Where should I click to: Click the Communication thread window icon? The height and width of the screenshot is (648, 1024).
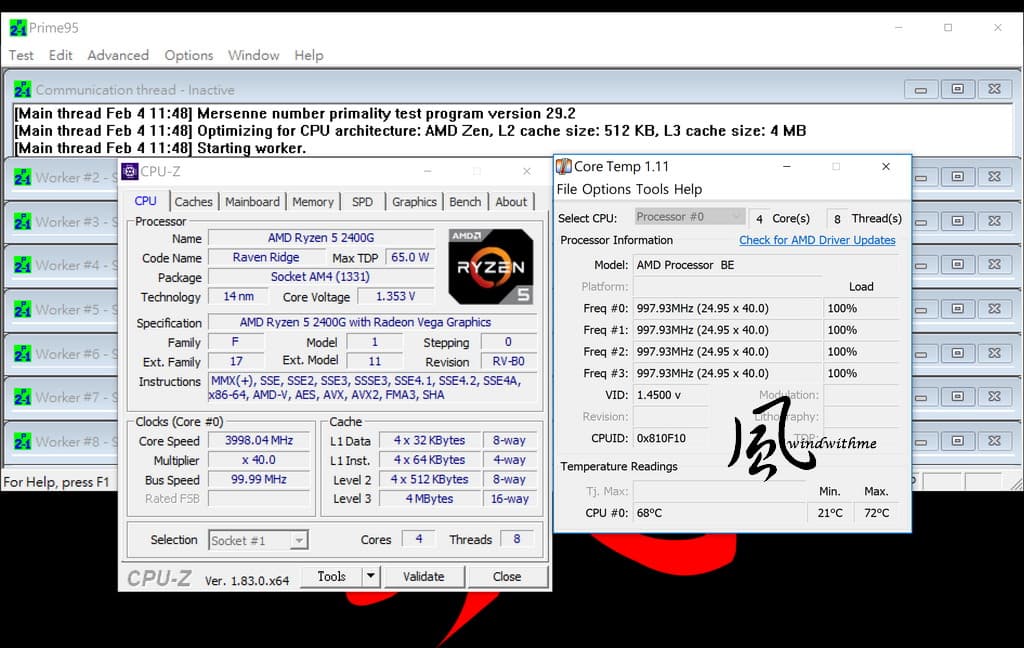[x=22, y=89]
